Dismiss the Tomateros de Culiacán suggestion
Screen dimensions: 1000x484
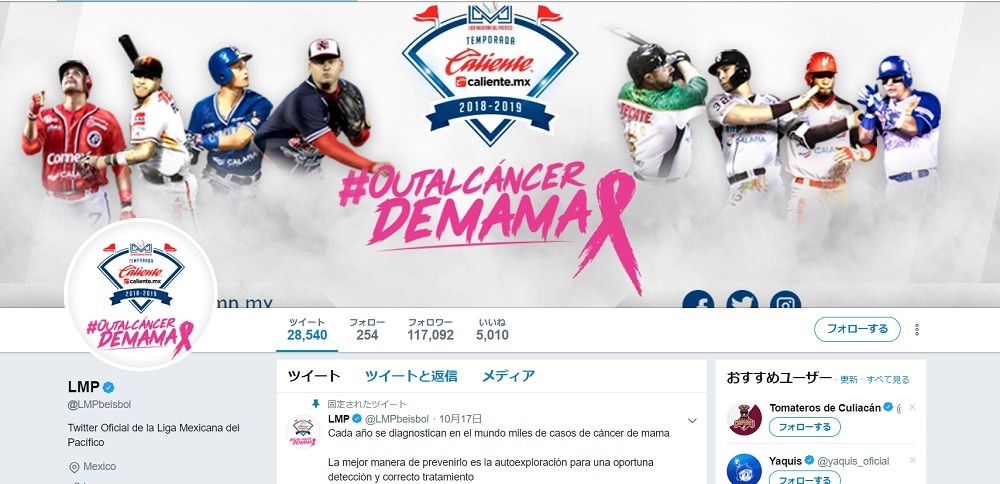[x=912, y=407]
